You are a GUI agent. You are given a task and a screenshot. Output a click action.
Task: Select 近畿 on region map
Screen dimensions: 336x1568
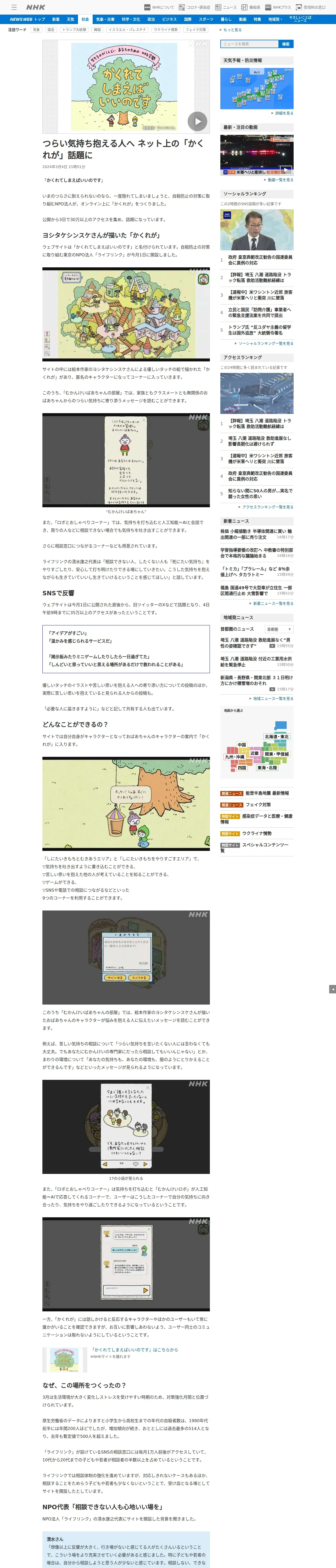(254, 754)
